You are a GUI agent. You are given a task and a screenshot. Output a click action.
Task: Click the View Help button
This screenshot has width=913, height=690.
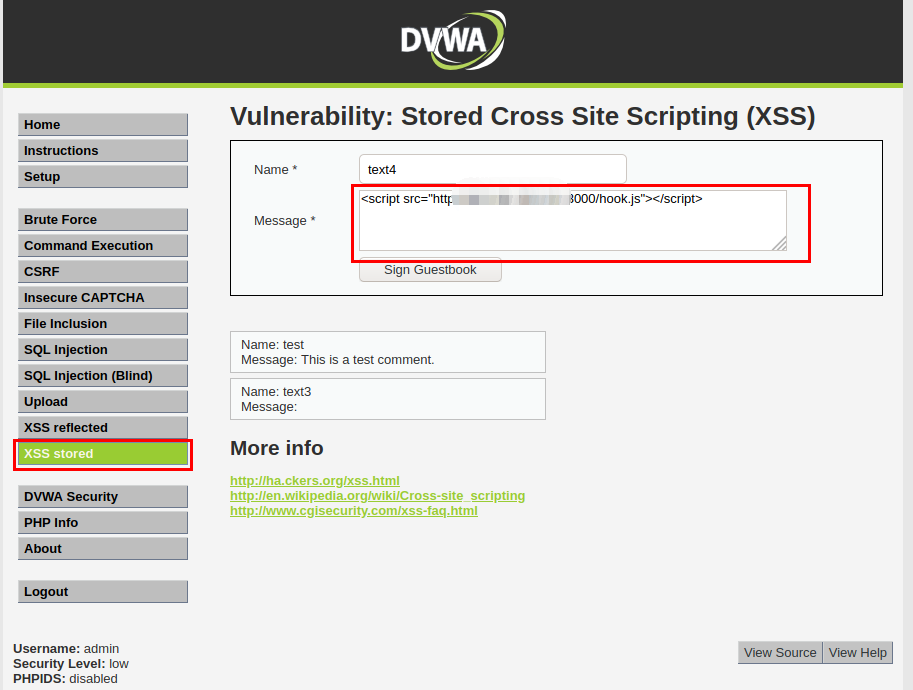click(857, 653)
